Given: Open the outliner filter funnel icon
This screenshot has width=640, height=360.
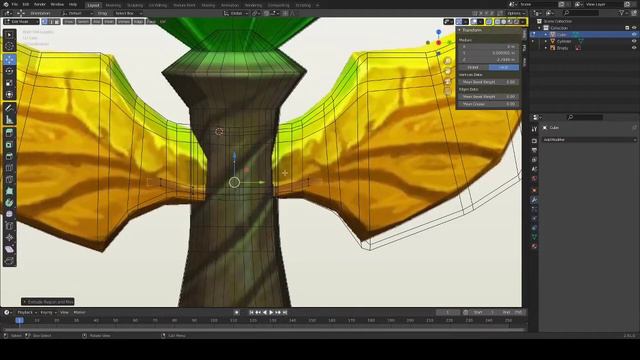Looking at the screenshot, I should (x=622, y=13).
